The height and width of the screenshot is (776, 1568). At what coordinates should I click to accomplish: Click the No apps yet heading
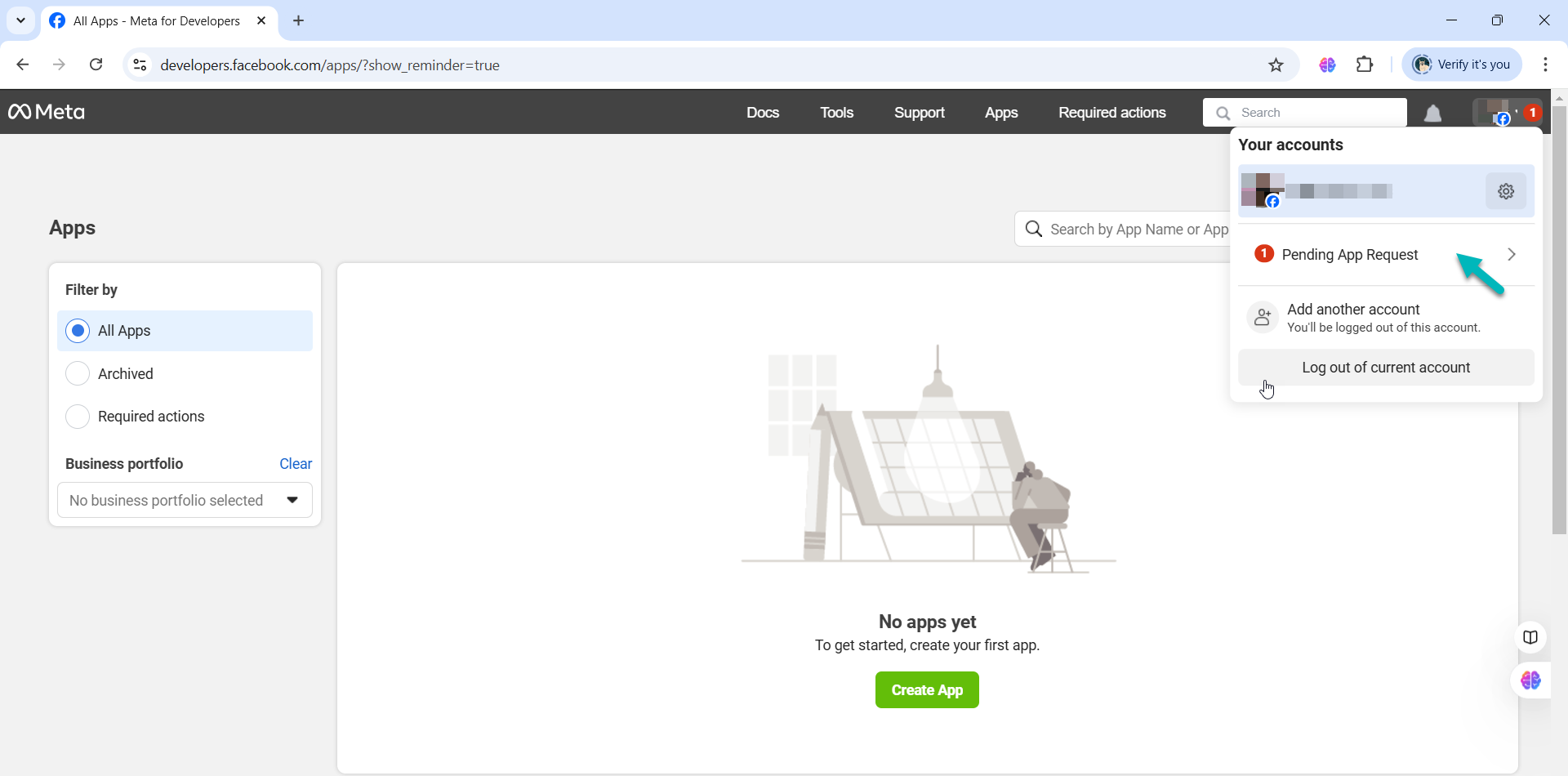pyautogui.click(x=927, y=622)
